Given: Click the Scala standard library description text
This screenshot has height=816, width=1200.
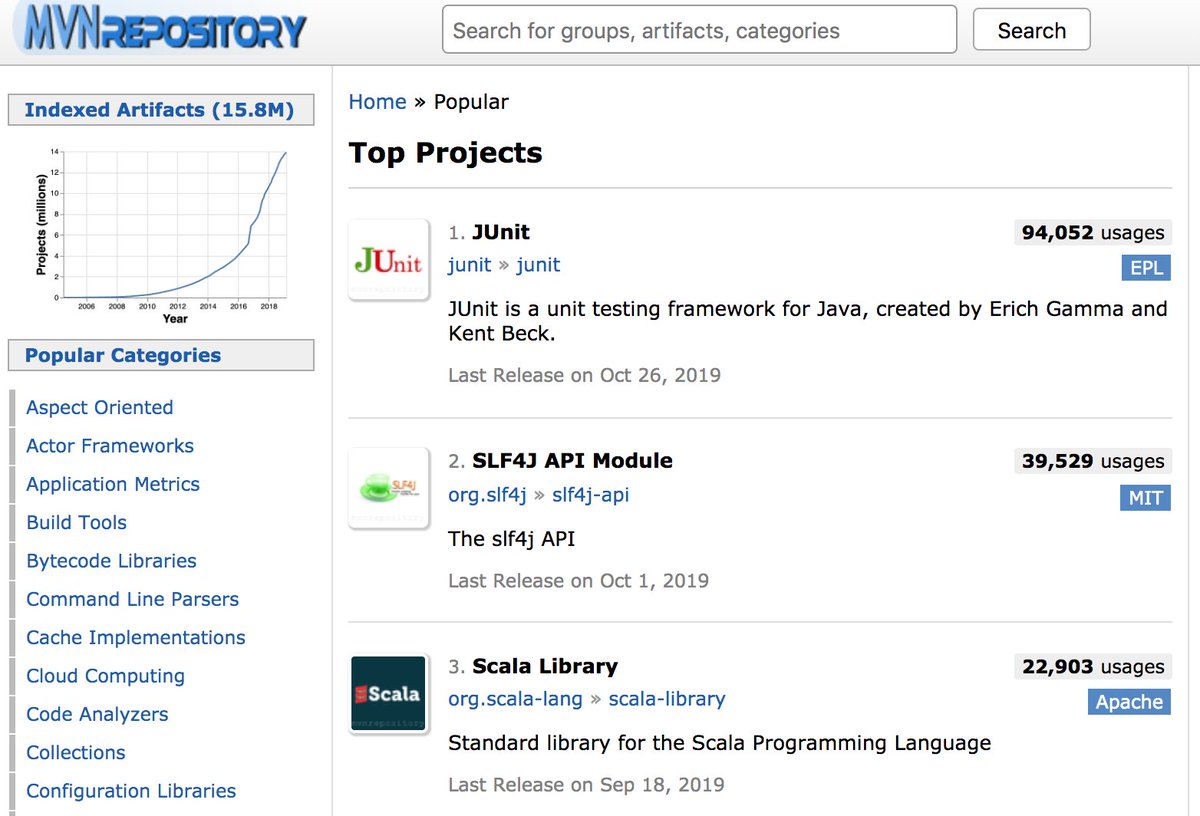Looking at the screenshot, I should pyautogui.click(x=720, y=743).
